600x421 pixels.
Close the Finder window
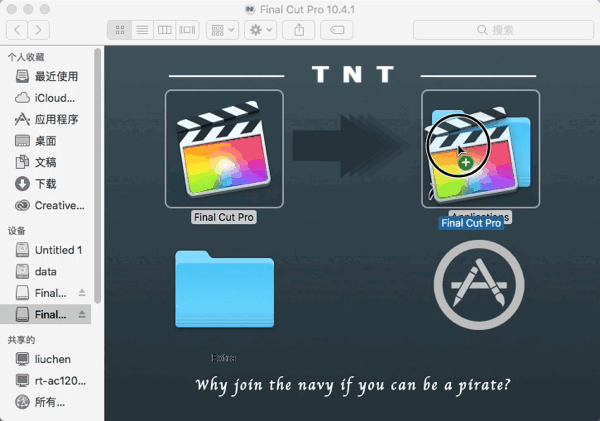tap(11, 9)
